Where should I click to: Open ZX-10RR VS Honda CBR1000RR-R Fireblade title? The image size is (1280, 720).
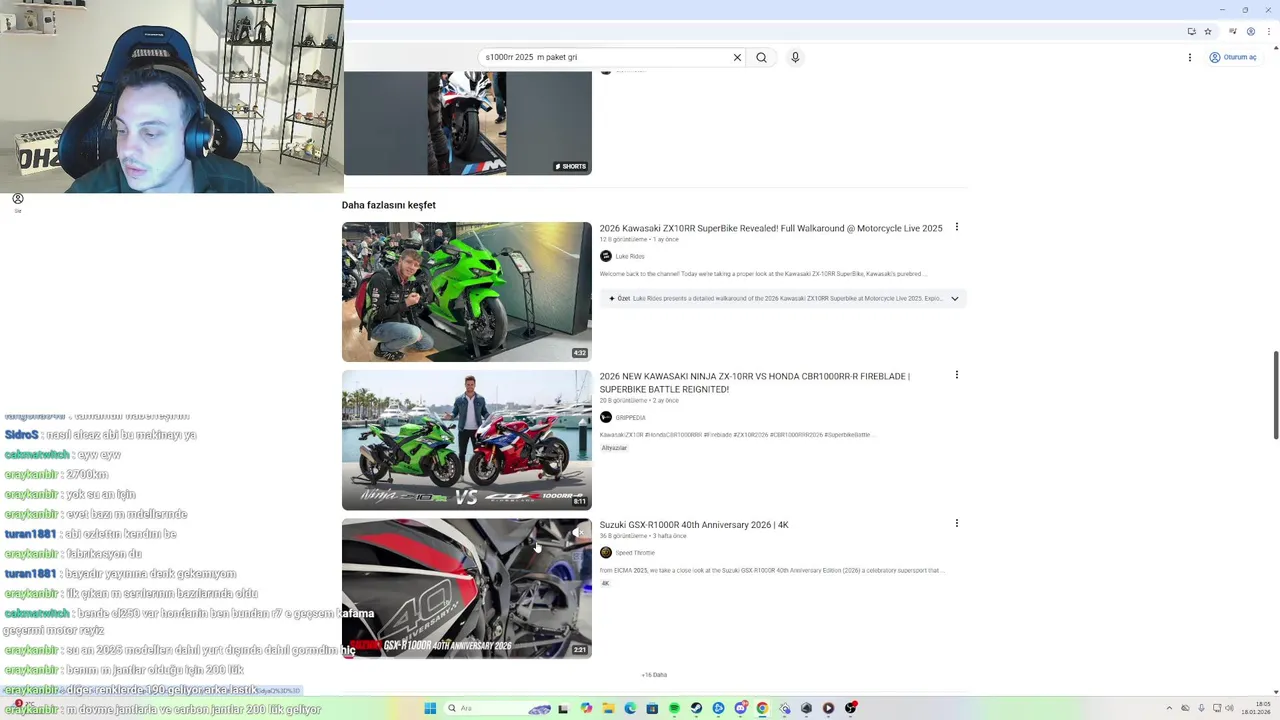(755, 383)
